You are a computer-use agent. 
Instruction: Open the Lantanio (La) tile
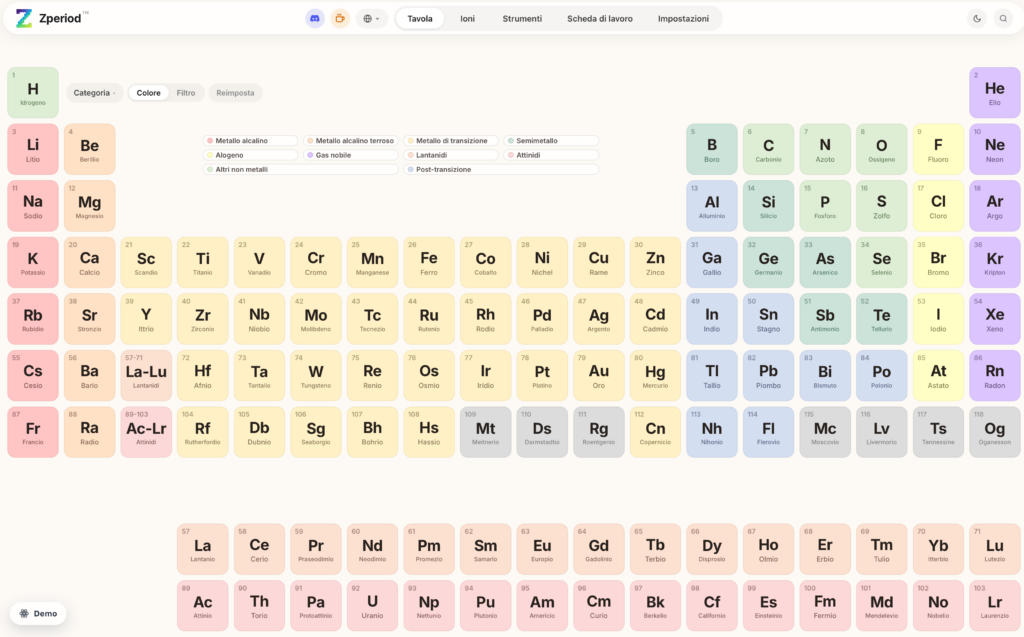tap(202, 549)
